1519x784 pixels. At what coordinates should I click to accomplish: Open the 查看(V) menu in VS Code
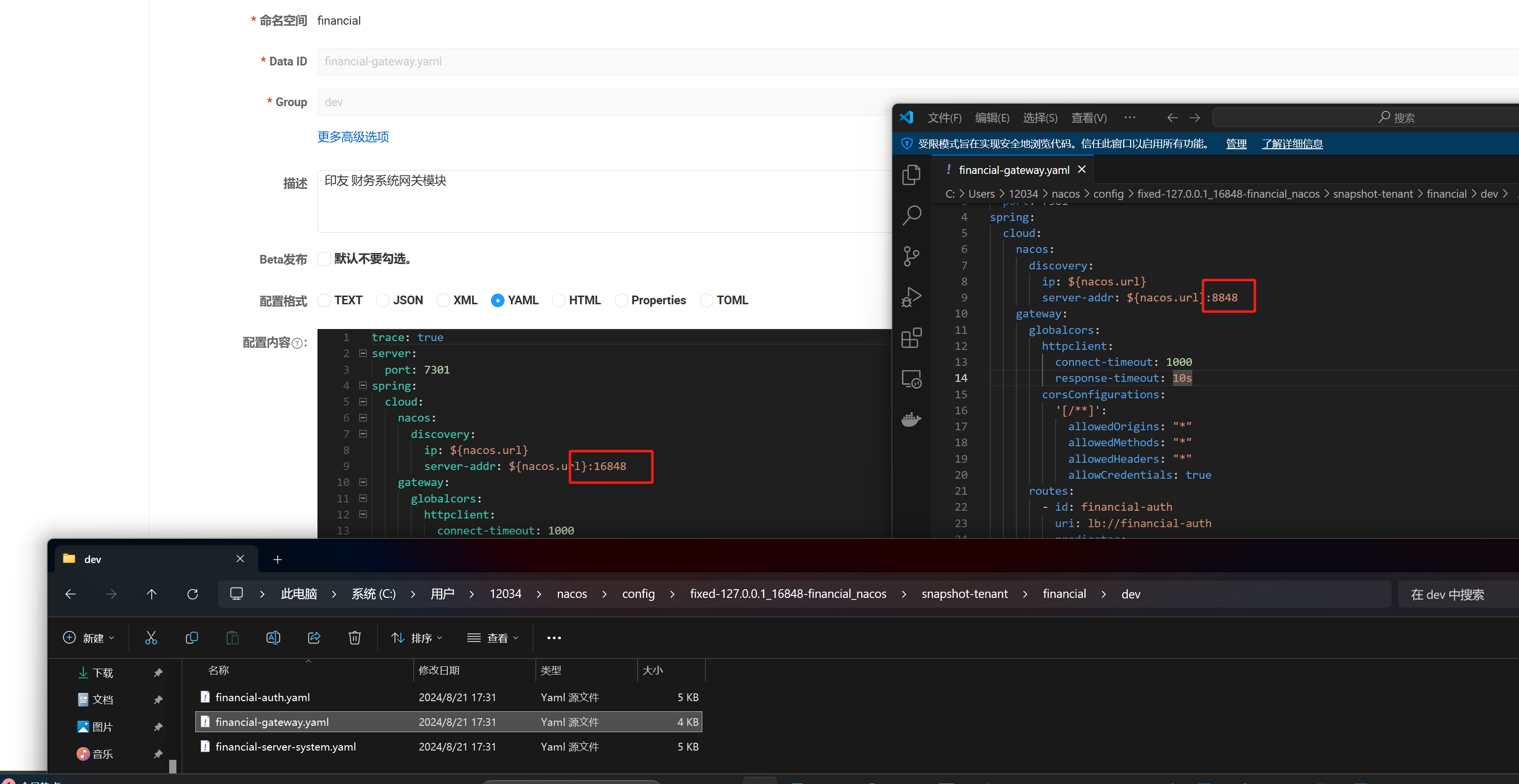coord(1089,118)
